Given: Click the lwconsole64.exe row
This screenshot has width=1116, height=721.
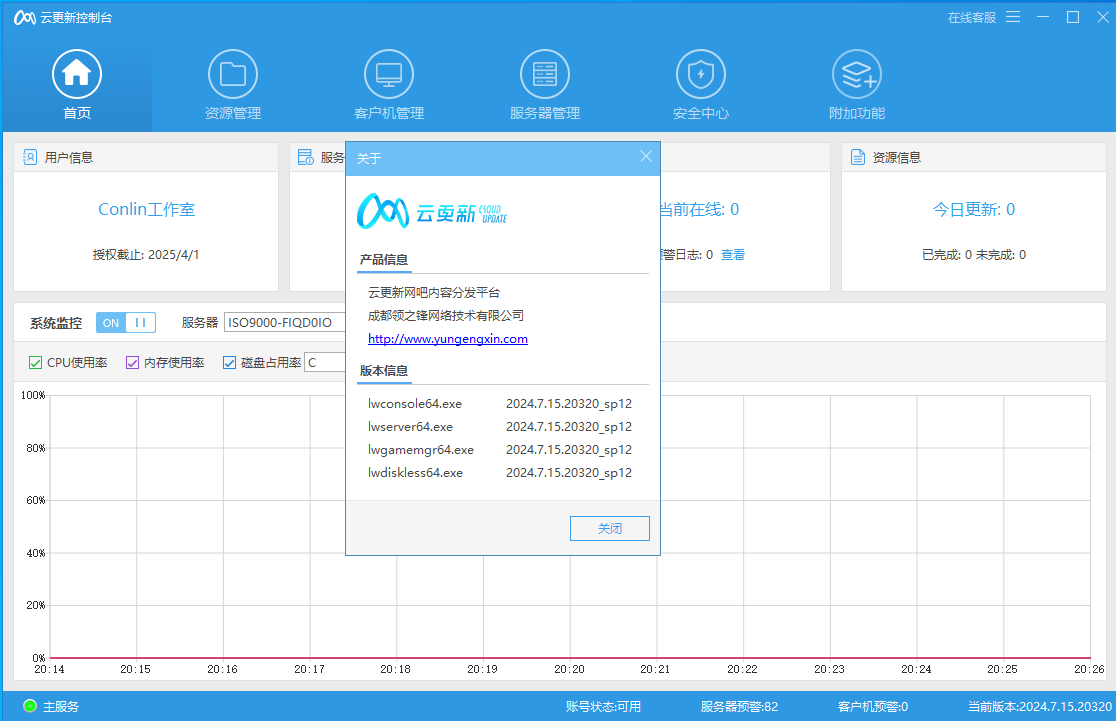Looking at the screenshot, I should [500, 404].
